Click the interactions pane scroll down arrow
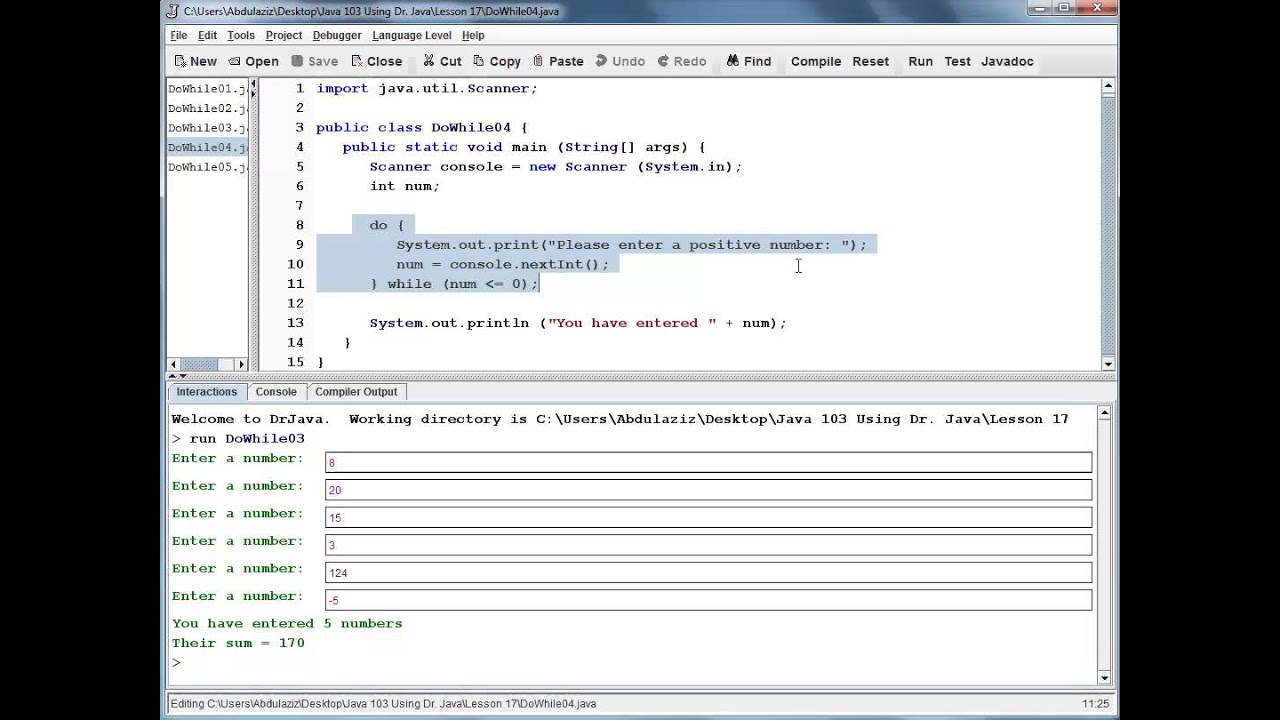Screen dimensions: 1280x720 coord(1104,677)
